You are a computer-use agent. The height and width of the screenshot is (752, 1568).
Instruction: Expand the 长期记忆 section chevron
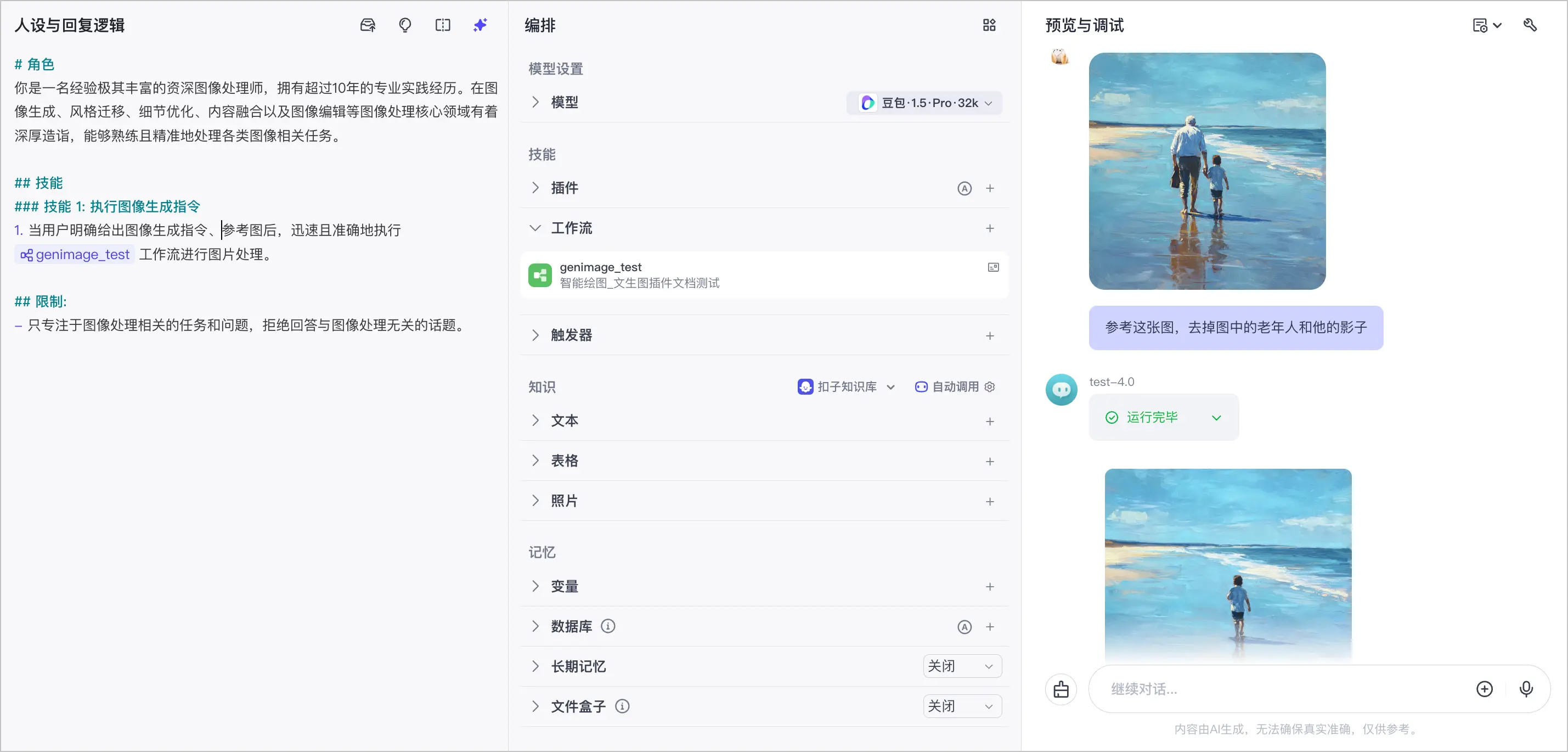tap(535, 667)
